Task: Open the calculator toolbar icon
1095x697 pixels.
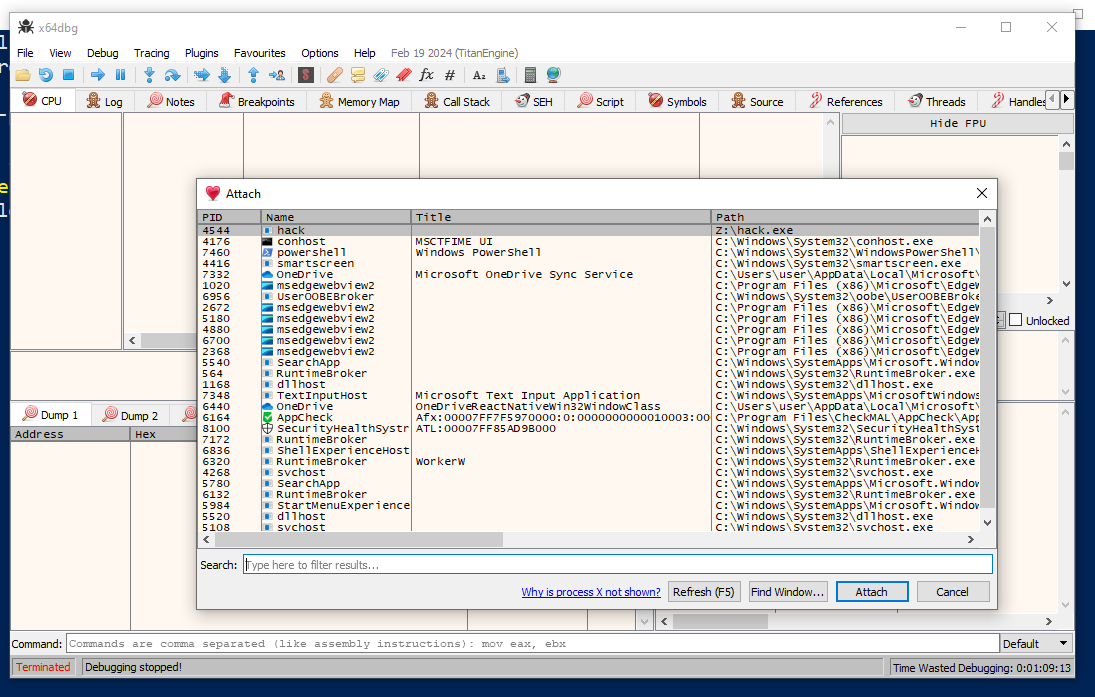Action: [x=530, y=75]
